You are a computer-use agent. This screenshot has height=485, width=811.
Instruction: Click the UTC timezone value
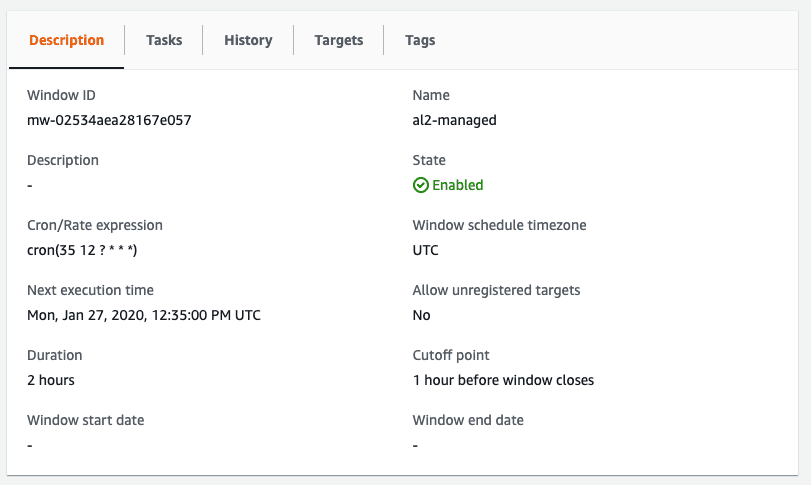pos(426,250)
